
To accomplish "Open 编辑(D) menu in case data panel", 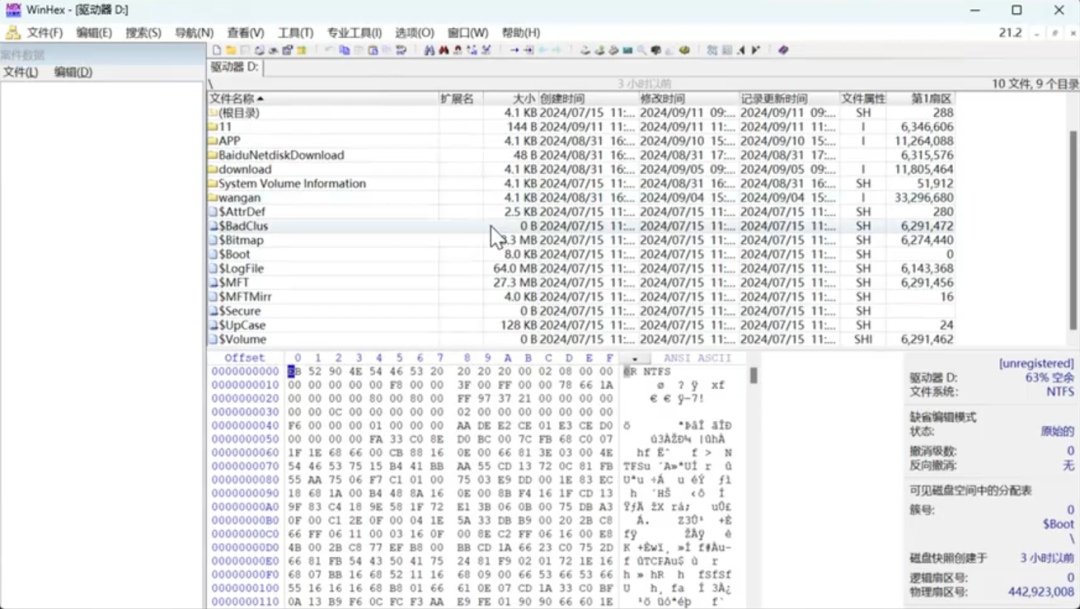I will tap(73, 72).
